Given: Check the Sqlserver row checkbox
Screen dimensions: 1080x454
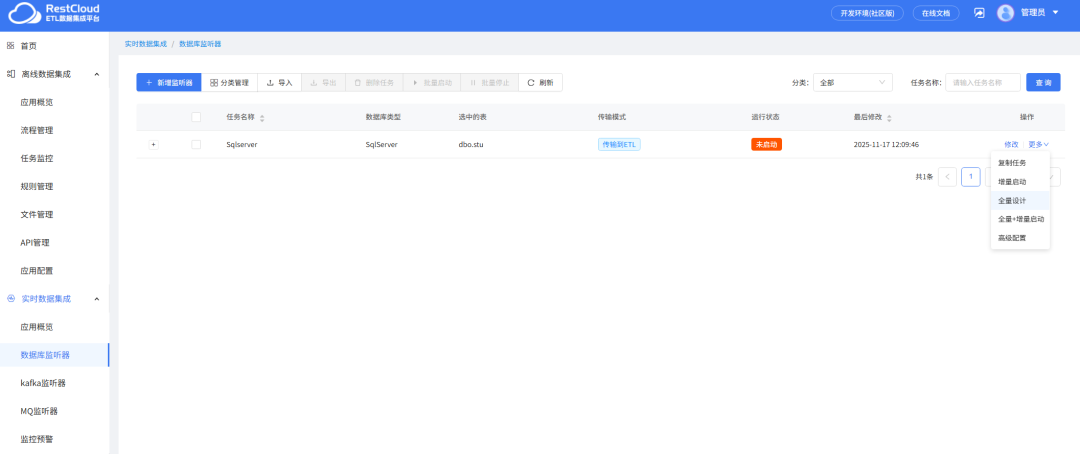Looking at the screenshot, I should (x=196, y=145).
